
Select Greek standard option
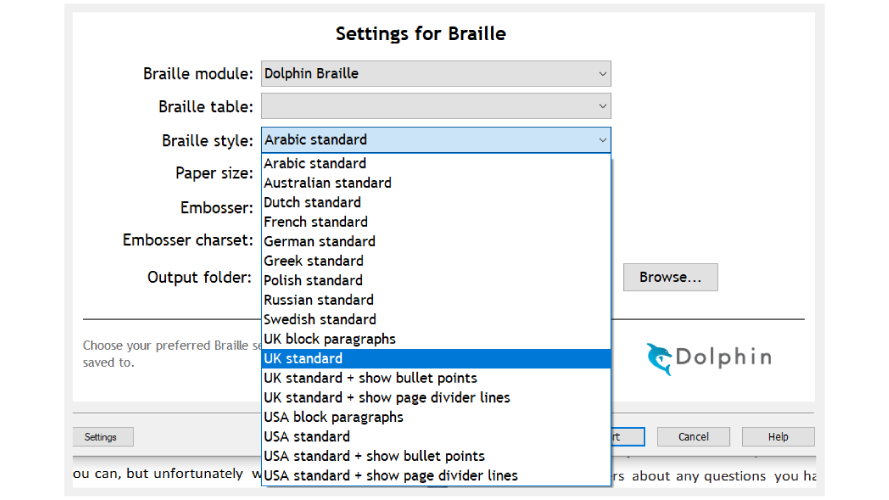313,261
